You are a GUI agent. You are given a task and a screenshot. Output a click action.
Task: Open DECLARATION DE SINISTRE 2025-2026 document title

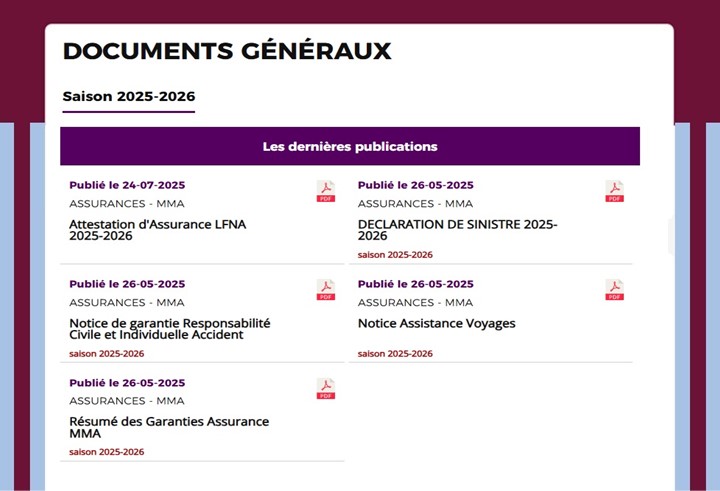click(457, 230)
